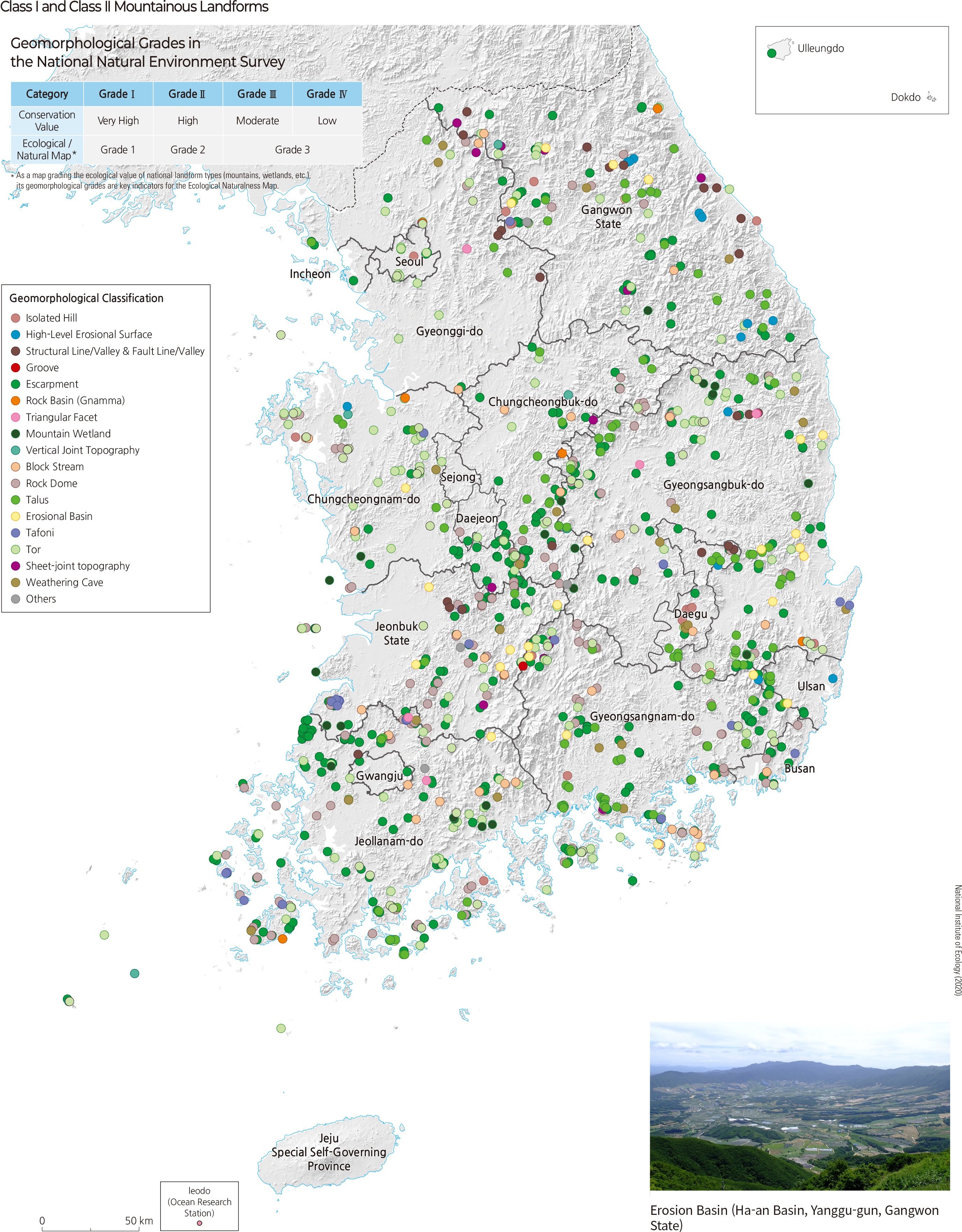Click the Gangwon State map label
Image resolution: width=962 pixels, height=1232 pixels.
tap(607, 217)
